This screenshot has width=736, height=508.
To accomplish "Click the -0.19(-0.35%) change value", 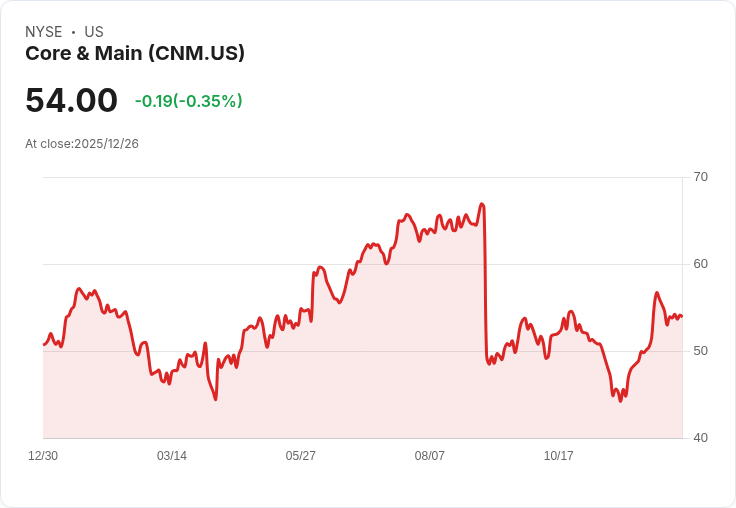I will (189, 101).
